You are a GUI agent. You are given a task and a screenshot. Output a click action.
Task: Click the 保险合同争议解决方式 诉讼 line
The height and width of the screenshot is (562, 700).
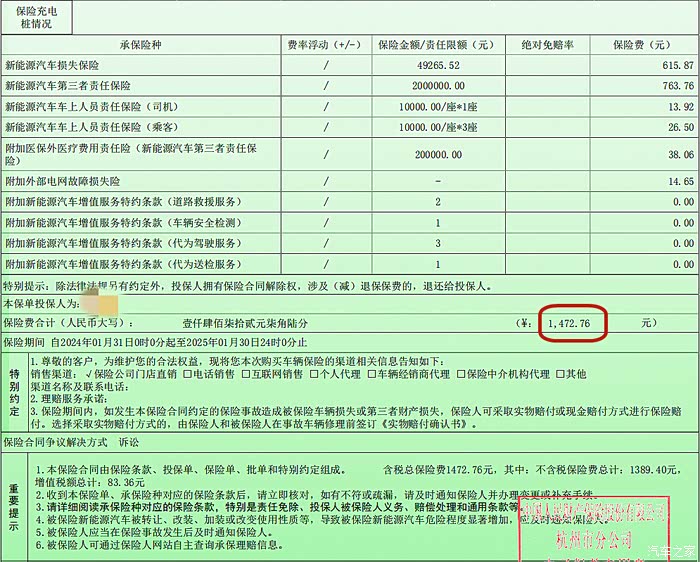71,442
